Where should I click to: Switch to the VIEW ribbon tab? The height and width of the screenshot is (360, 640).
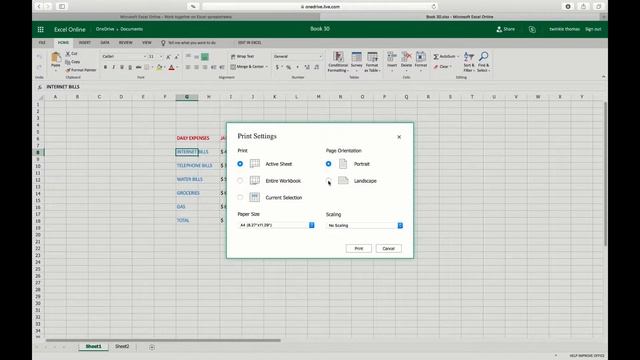click(147, 42)
